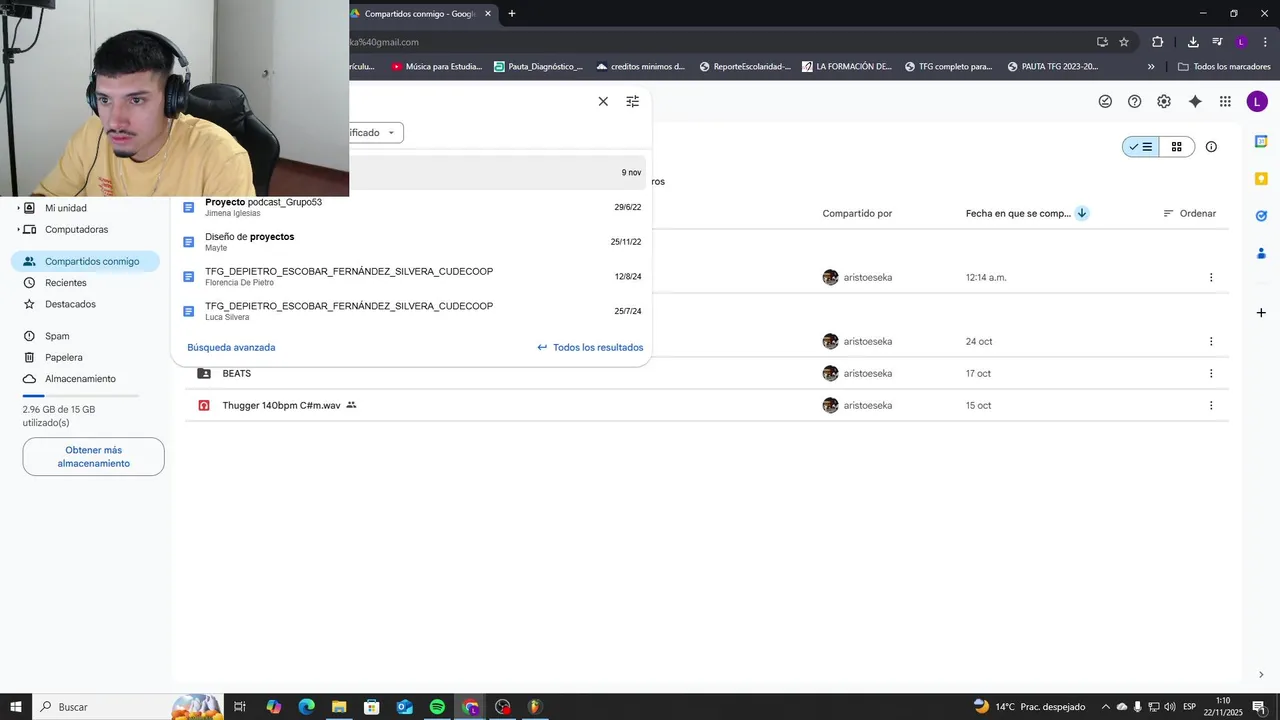Open TFG result by Luca Silvera
Viewport: 1280px width, 720px height.
(x=411, y=311)
